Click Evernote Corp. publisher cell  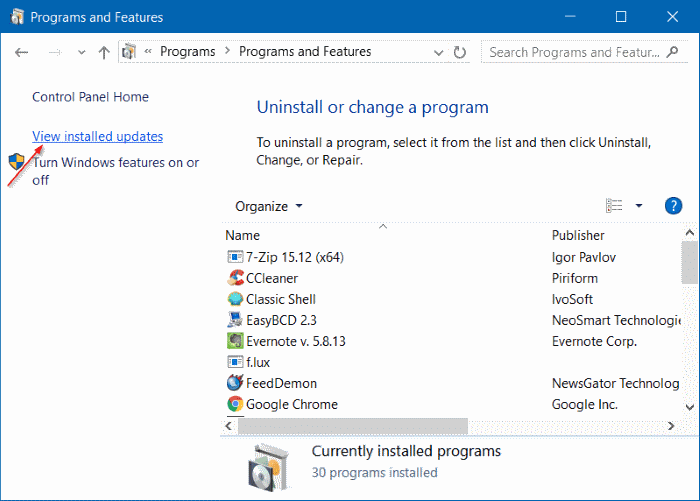click(594, 341)
